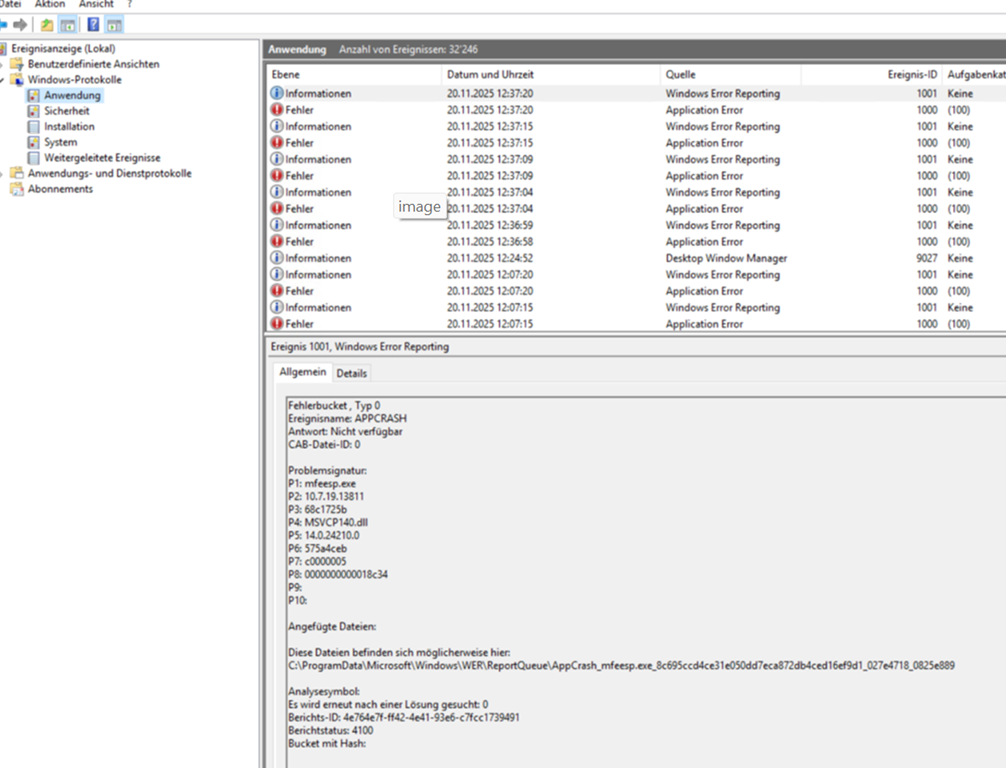Select the Sicherheit log in tree
1006x768 pixels.
tap(66, 111)
